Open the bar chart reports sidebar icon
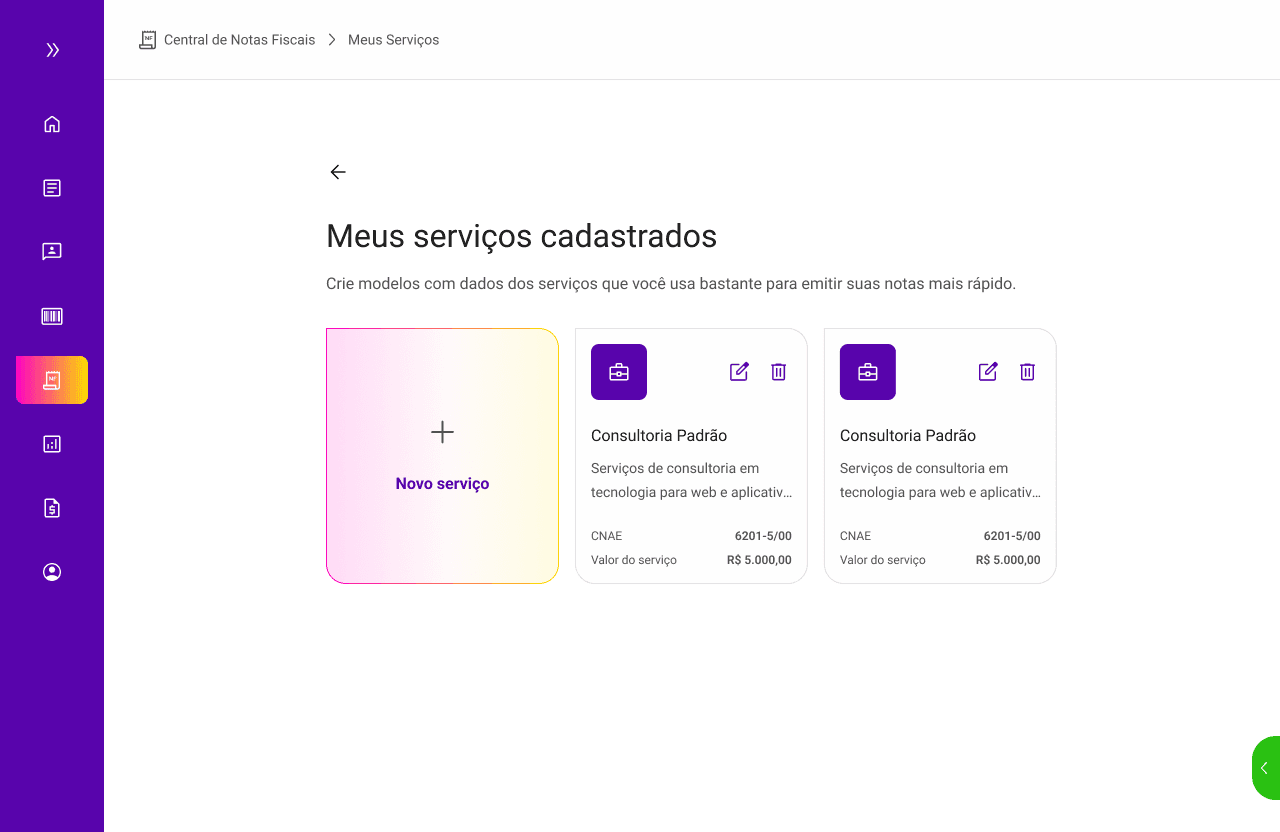This screenshot has height=832, width=1280. [x=52, y=444]
